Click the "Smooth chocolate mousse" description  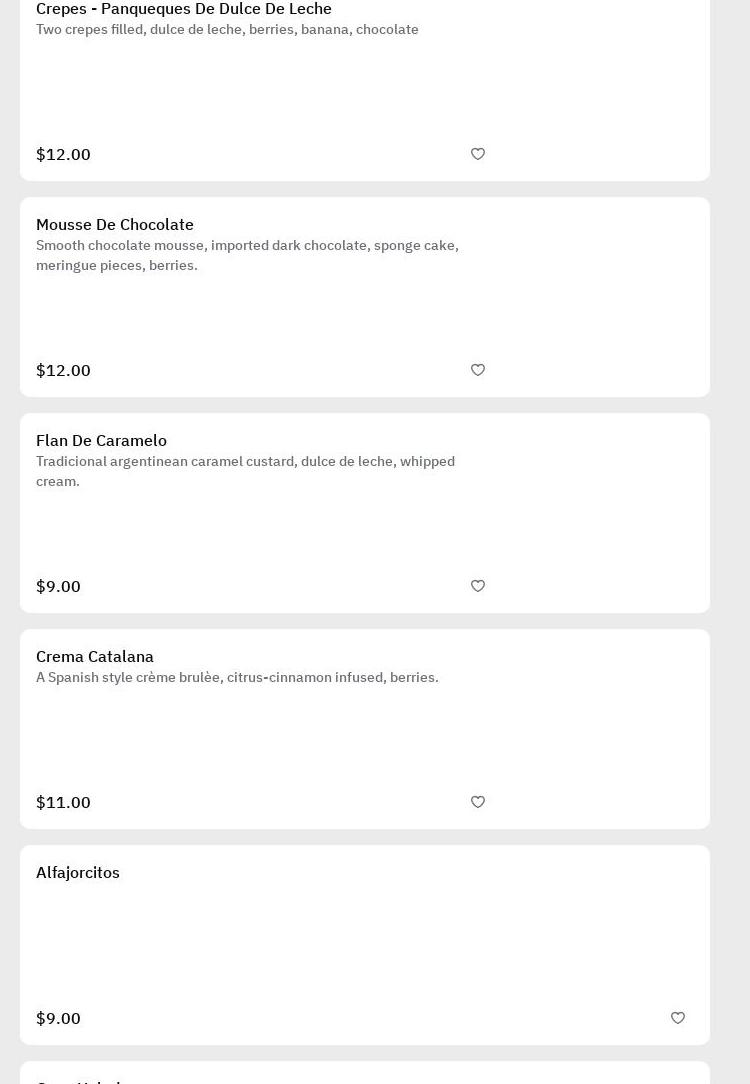point(247,255)
